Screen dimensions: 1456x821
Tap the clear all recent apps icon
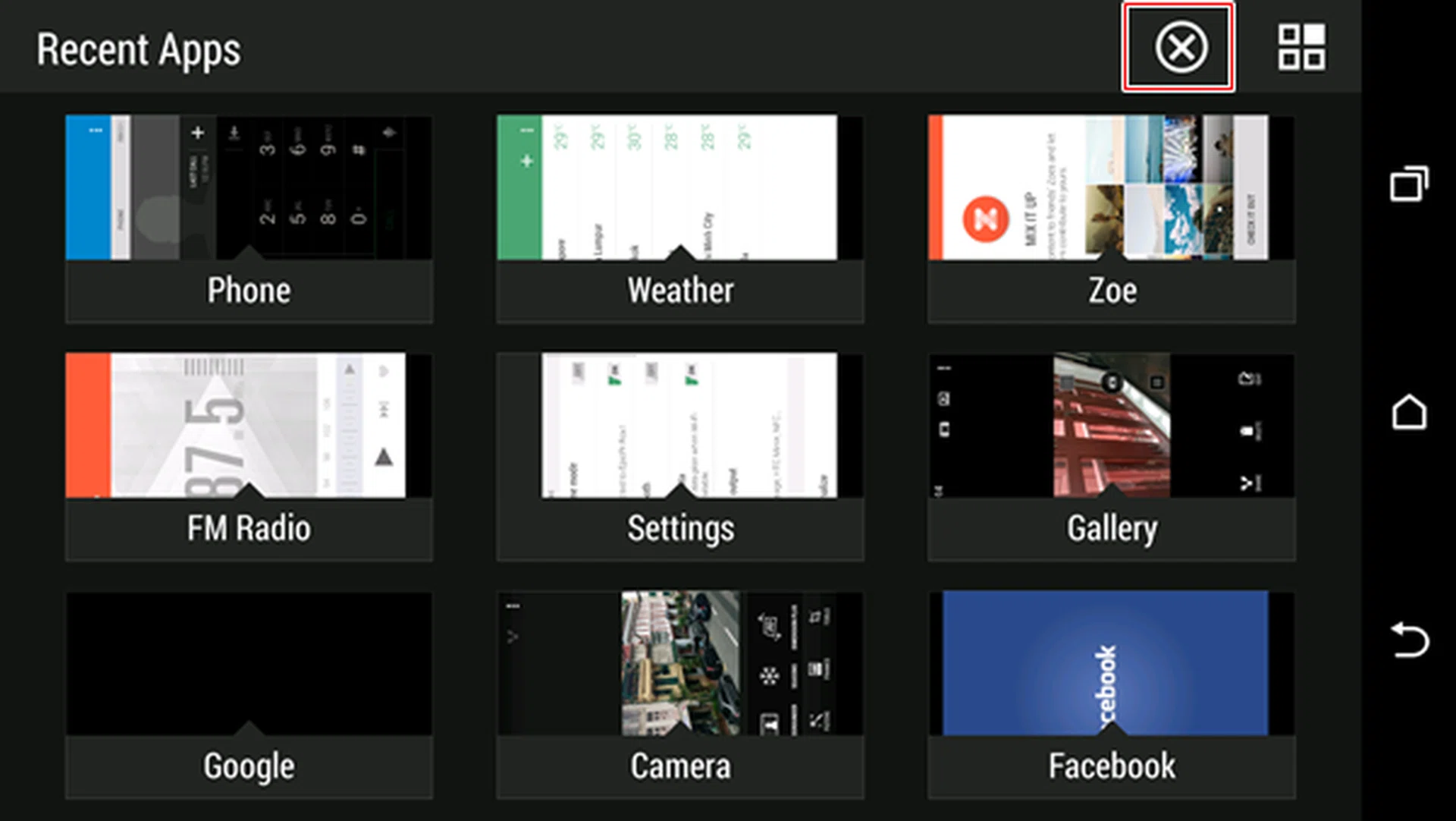(1180, 48)
